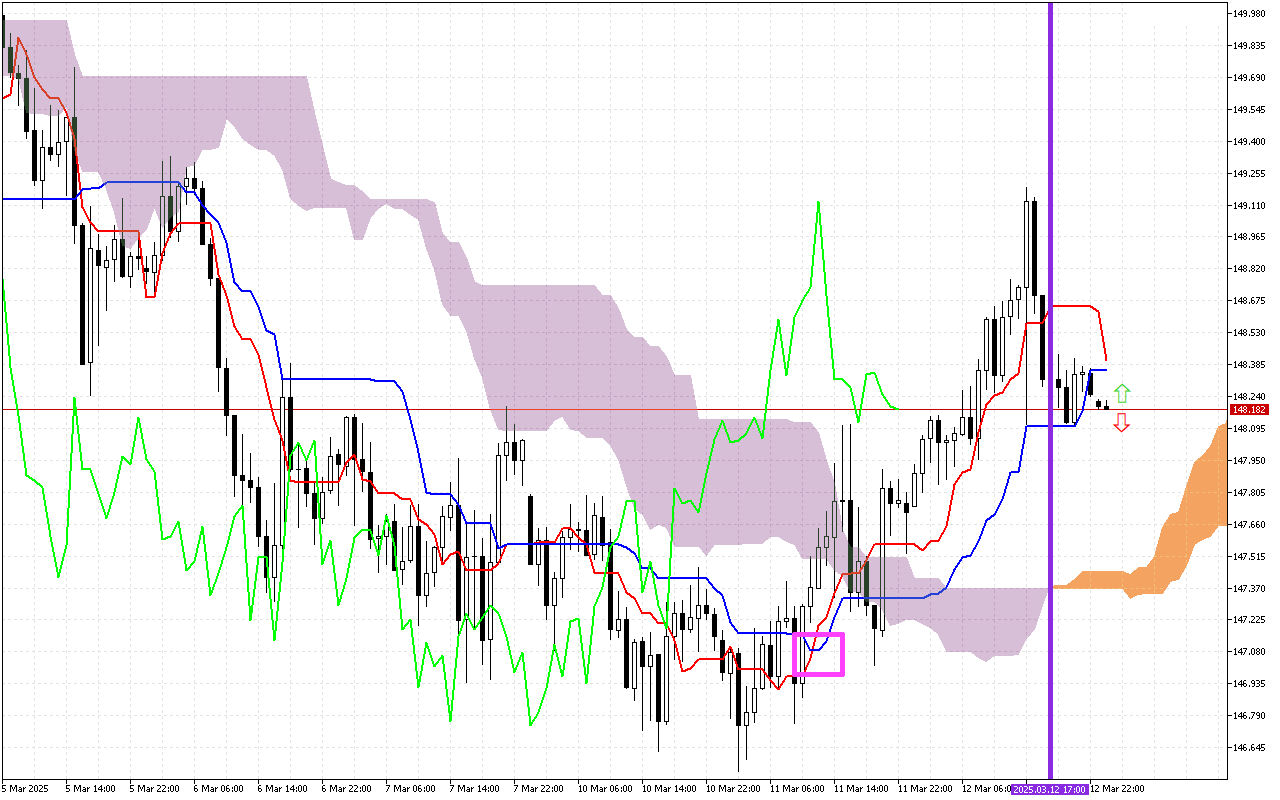
Task: Click the 5 Mar 22:00 time label
Action: tap(154, 789)
